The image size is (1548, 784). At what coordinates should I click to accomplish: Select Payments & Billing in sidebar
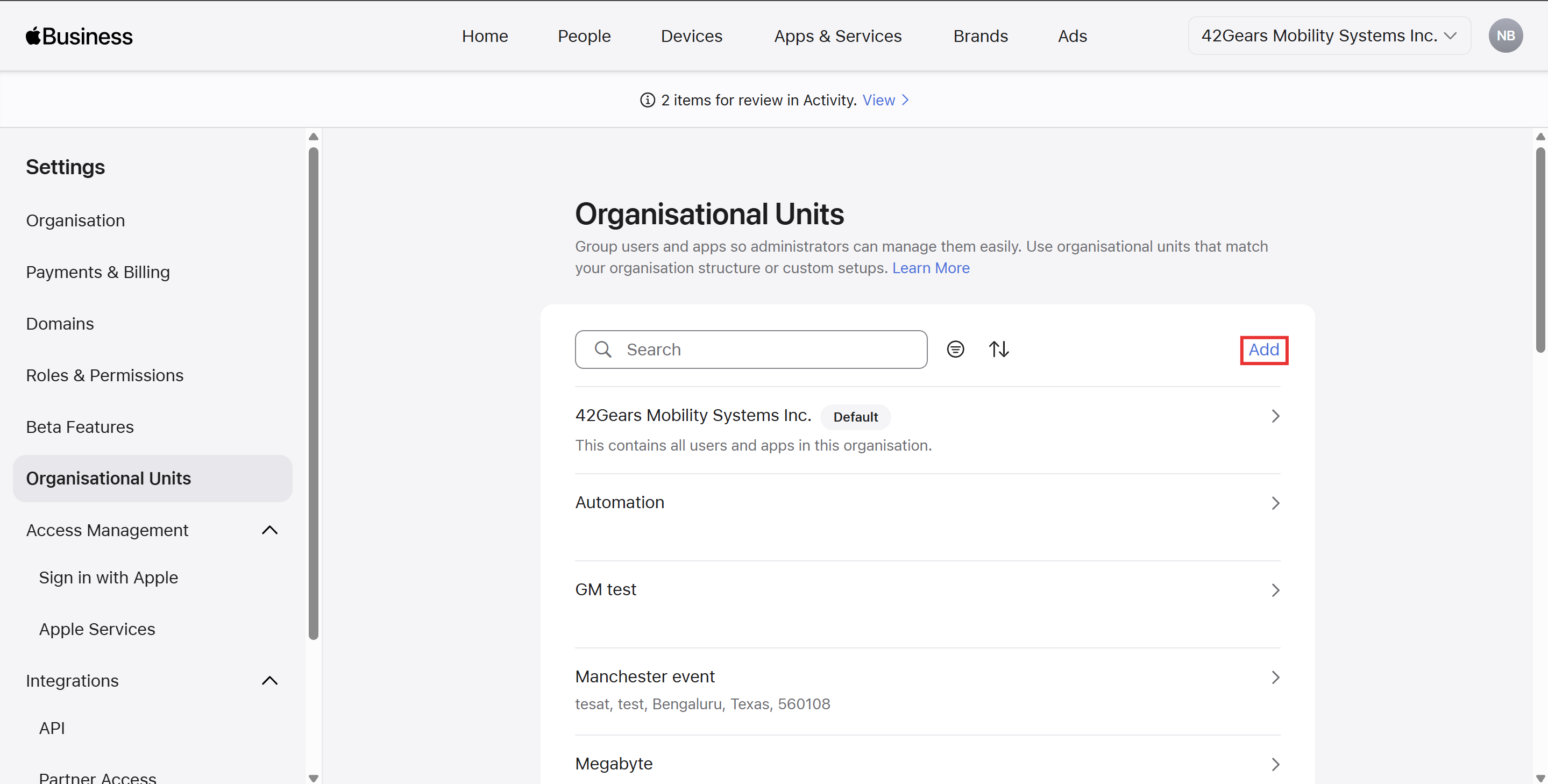click(98, 272)
